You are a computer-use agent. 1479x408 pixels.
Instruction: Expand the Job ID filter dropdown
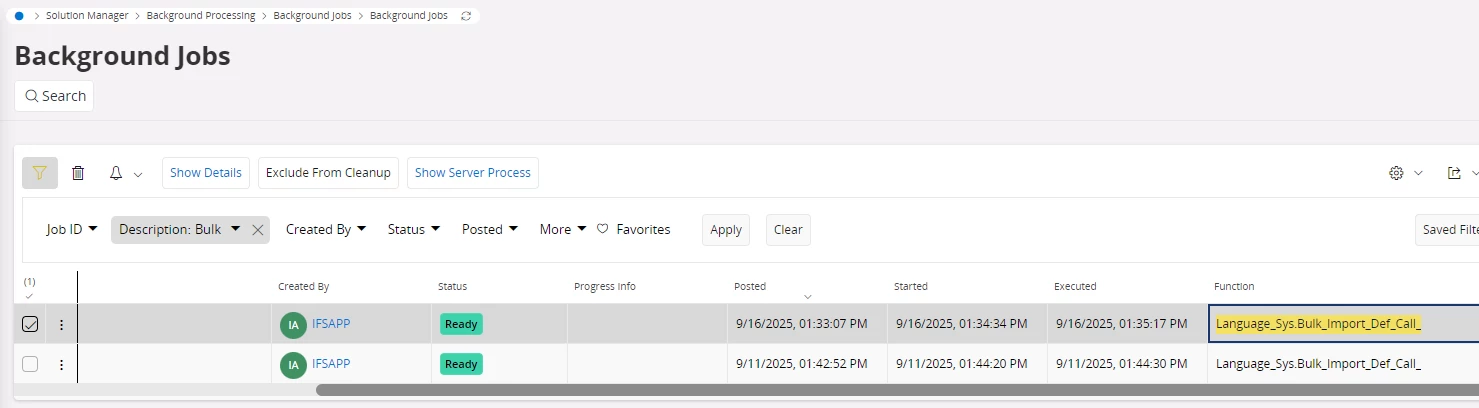[72, 229]
